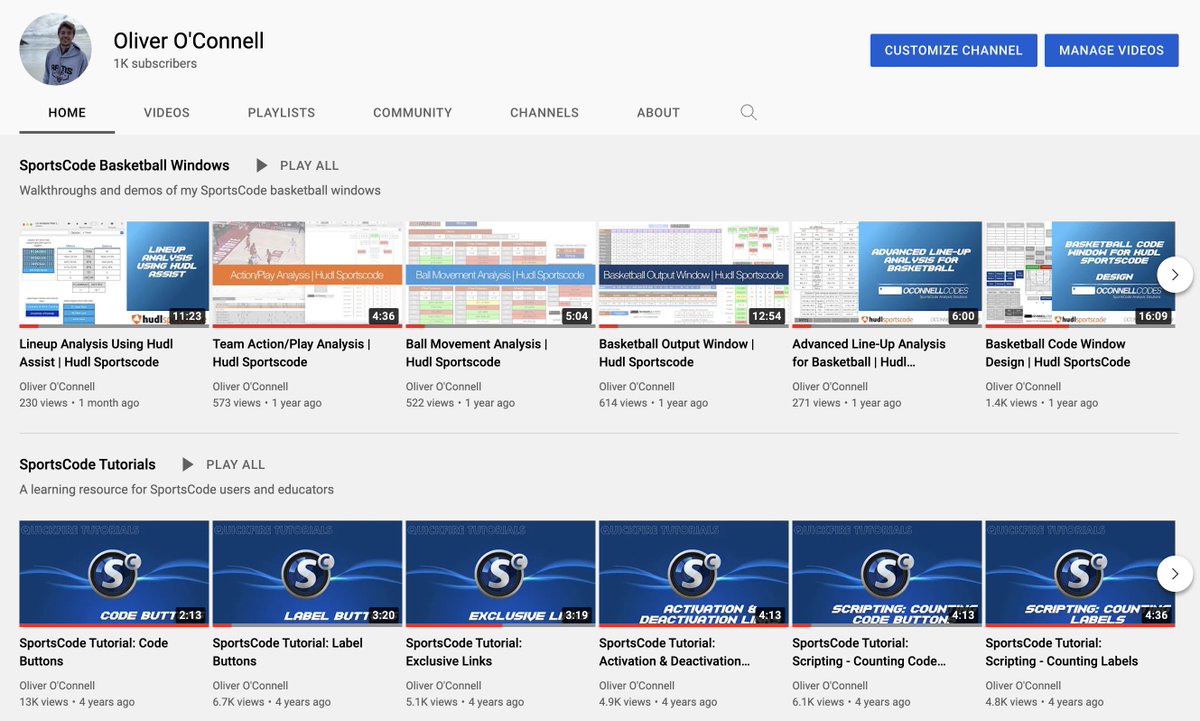This screenshot has height=721, width=1200.
Task: Click title Advanced Line-Up Analysis for Basketball
Action: coord(869,353)
